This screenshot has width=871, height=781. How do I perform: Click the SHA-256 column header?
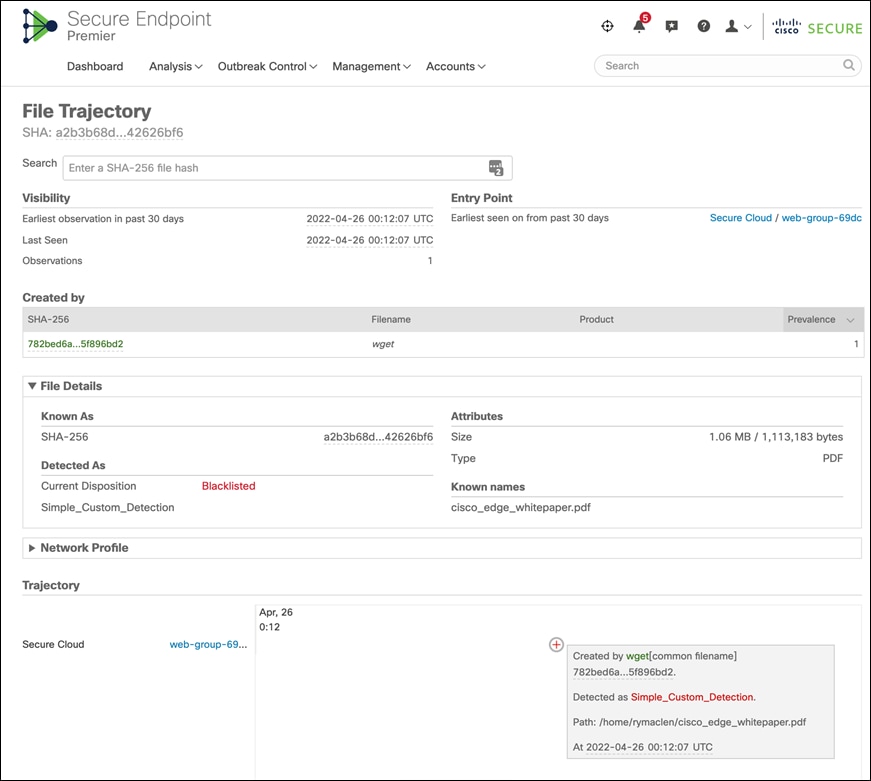[48, 319]
